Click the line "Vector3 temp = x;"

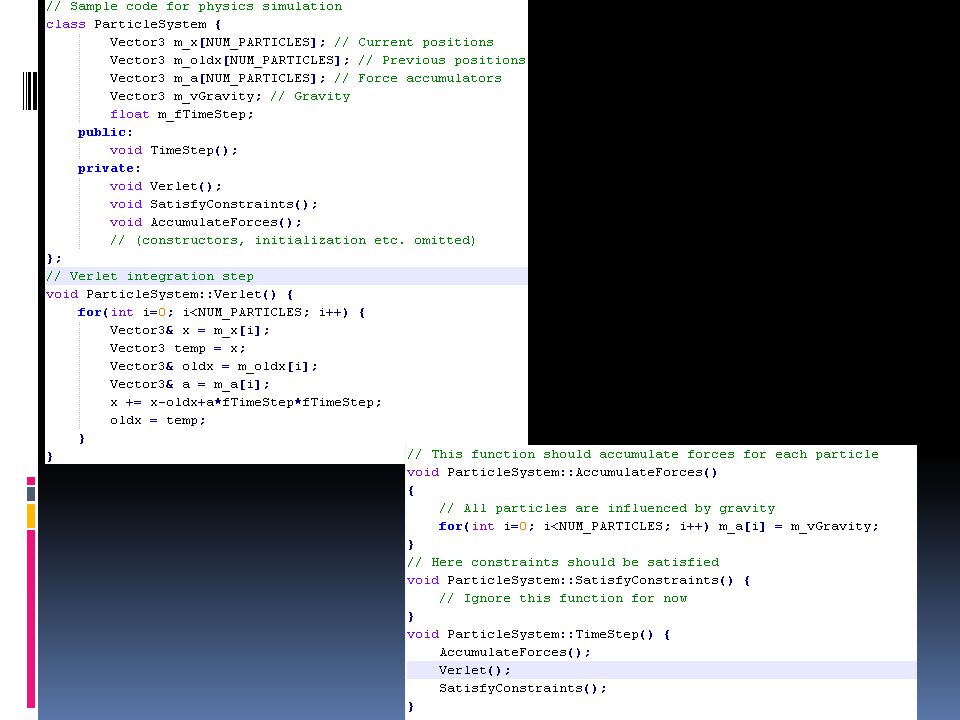(x=178, y=349)
